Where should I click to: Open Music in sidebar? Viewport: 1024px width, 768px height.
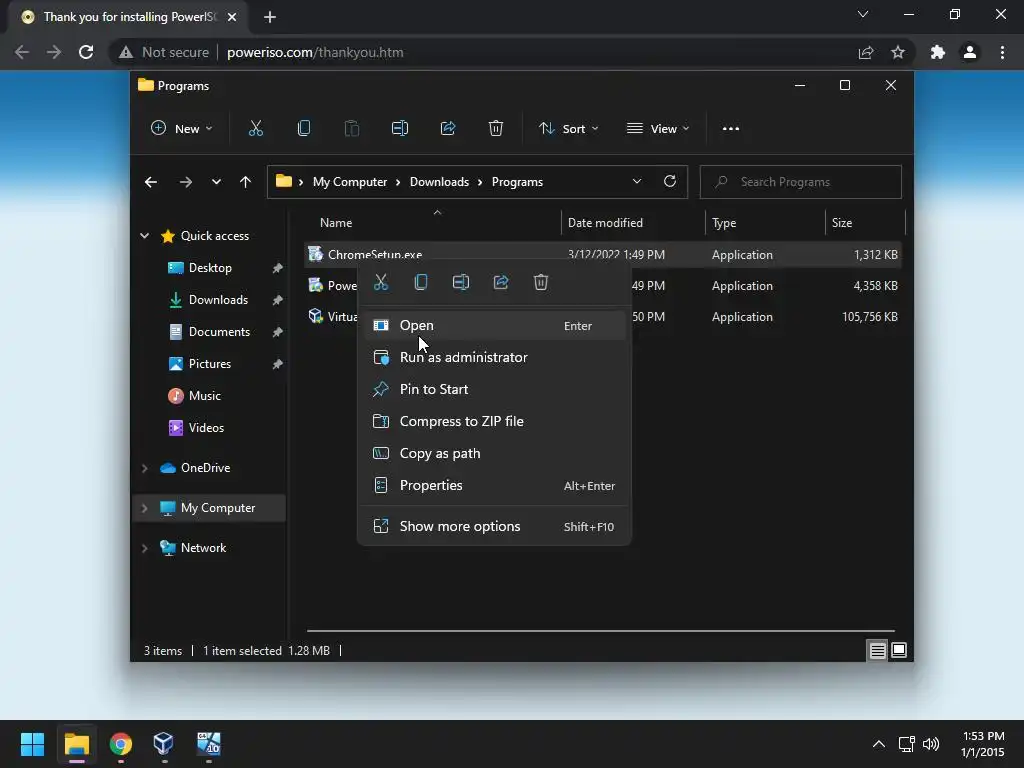point(204,396)
